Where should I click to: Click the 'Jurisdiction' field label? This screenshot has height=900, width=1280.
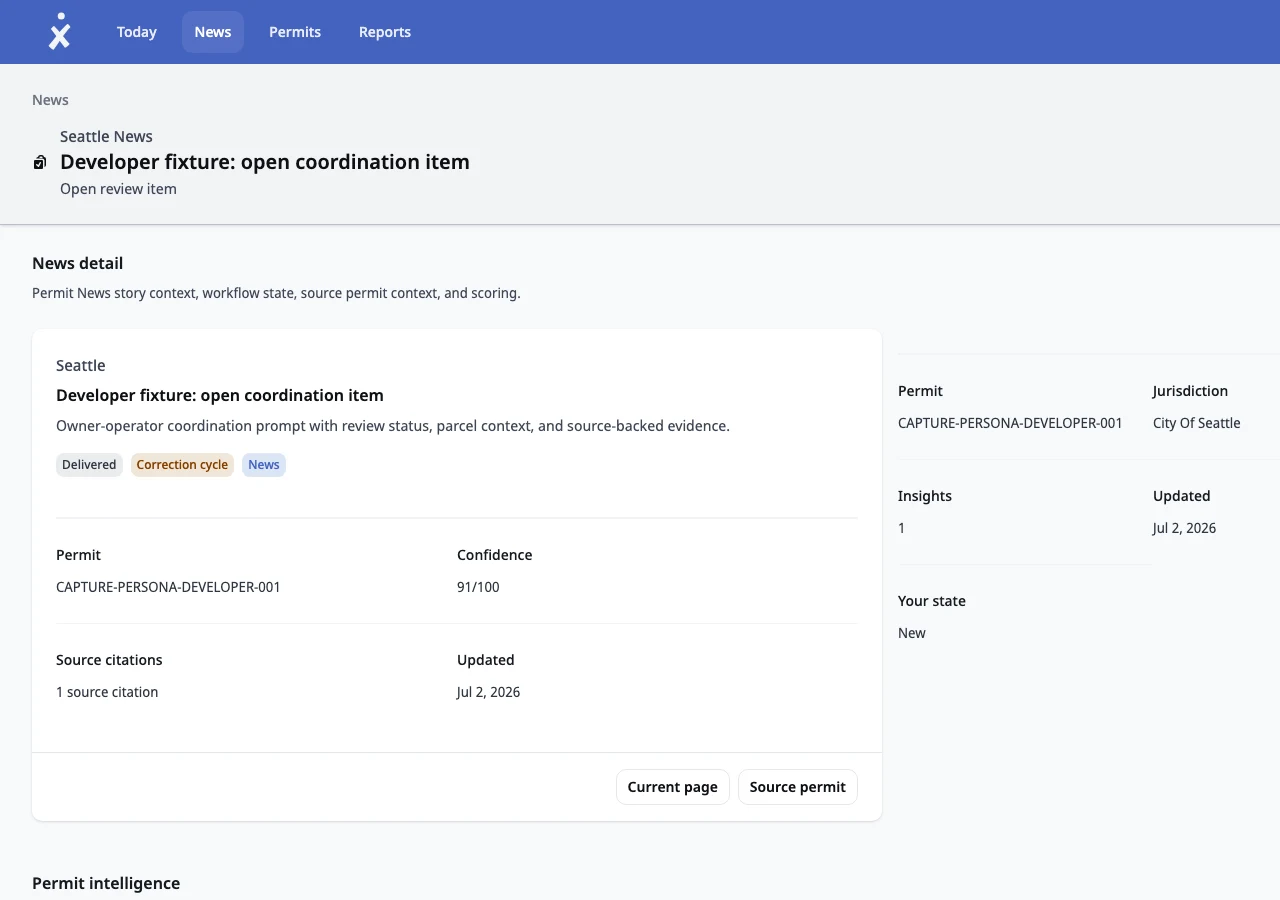(1190, 391)
